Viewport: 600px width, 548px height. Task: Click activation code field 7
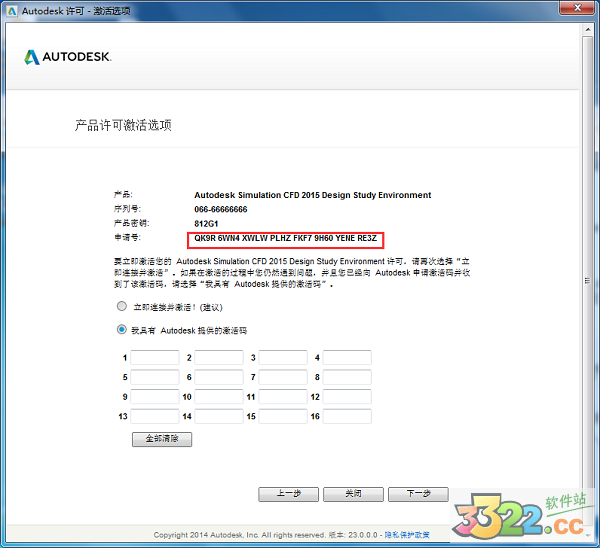coord(283,377)
